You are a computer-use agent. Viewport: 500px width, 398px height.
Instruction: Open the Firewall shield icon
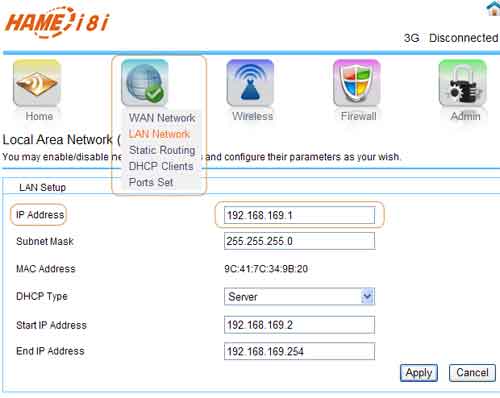tap(357, 83)
